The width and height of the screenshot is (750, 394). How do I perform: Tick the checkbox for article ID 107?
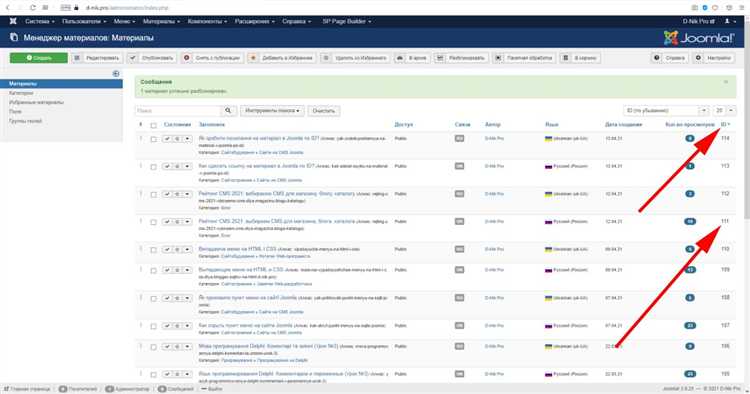coord(153,327)
